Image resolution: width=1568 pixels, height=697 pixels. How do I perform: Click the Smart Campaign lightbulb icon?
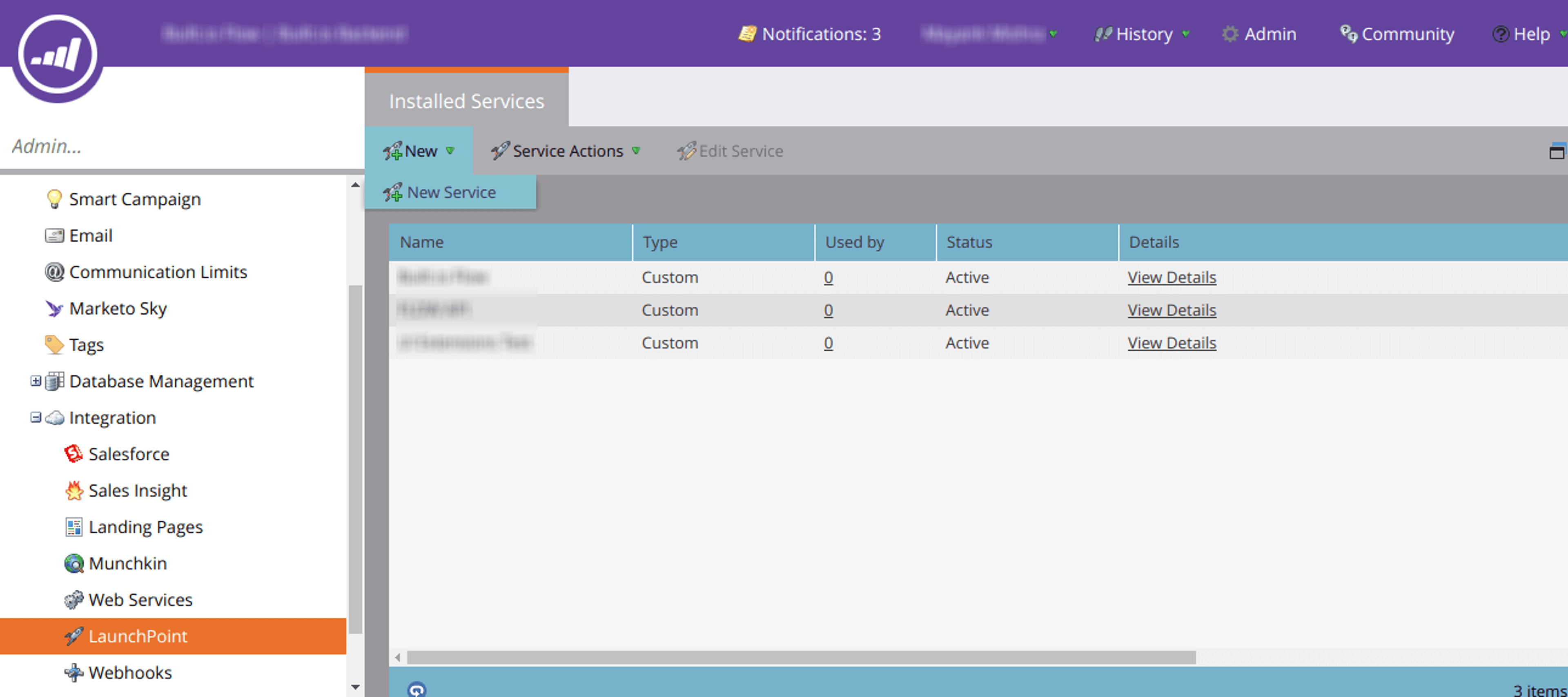[x=54, y=199]
